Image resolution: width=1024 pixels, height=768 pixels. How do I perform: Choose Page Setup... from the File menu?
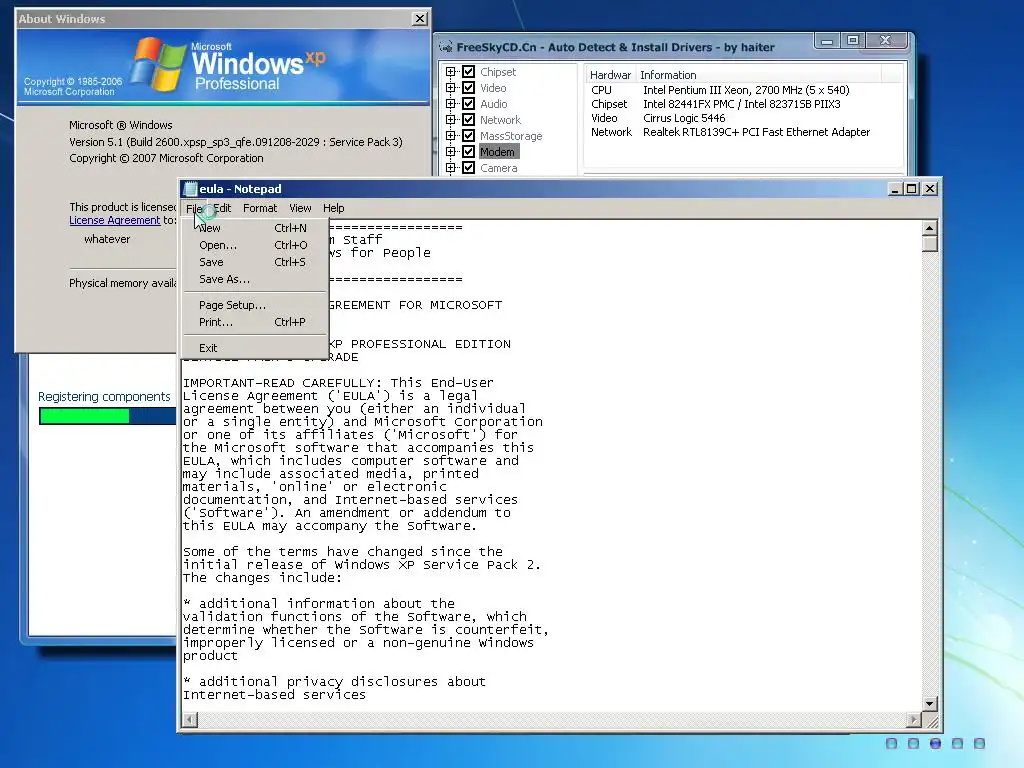pyautogui.click(x=253, y=305)
